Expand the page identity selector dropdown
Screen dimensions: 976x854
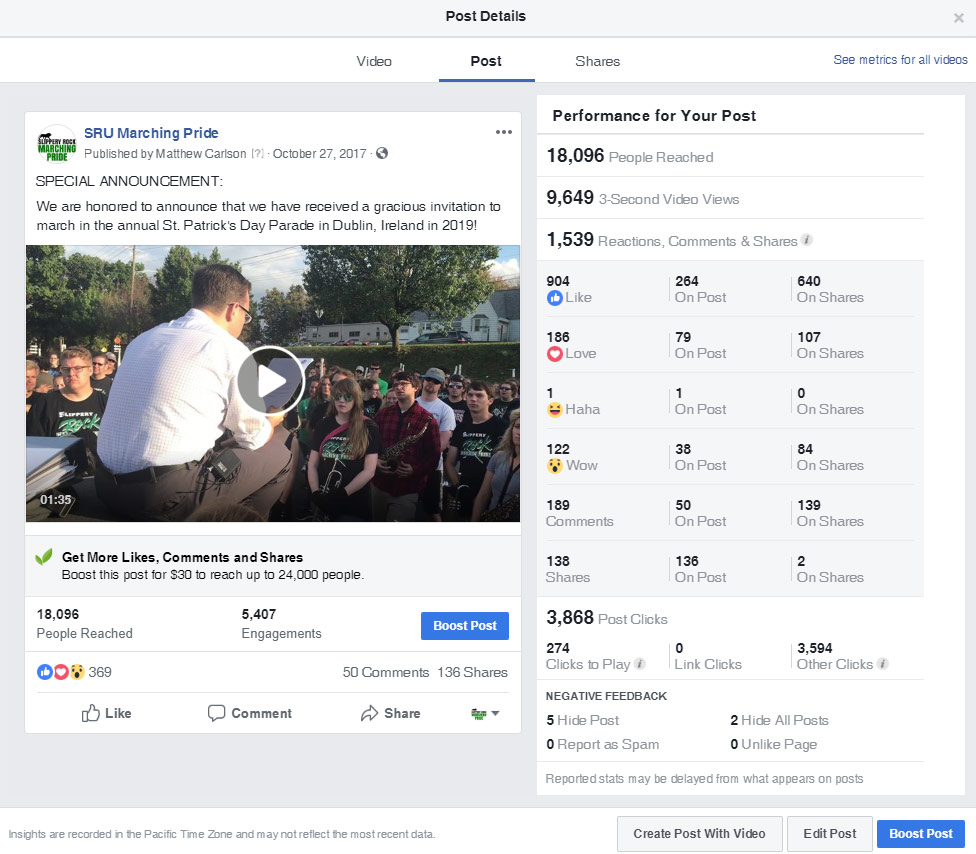(485, 713)
